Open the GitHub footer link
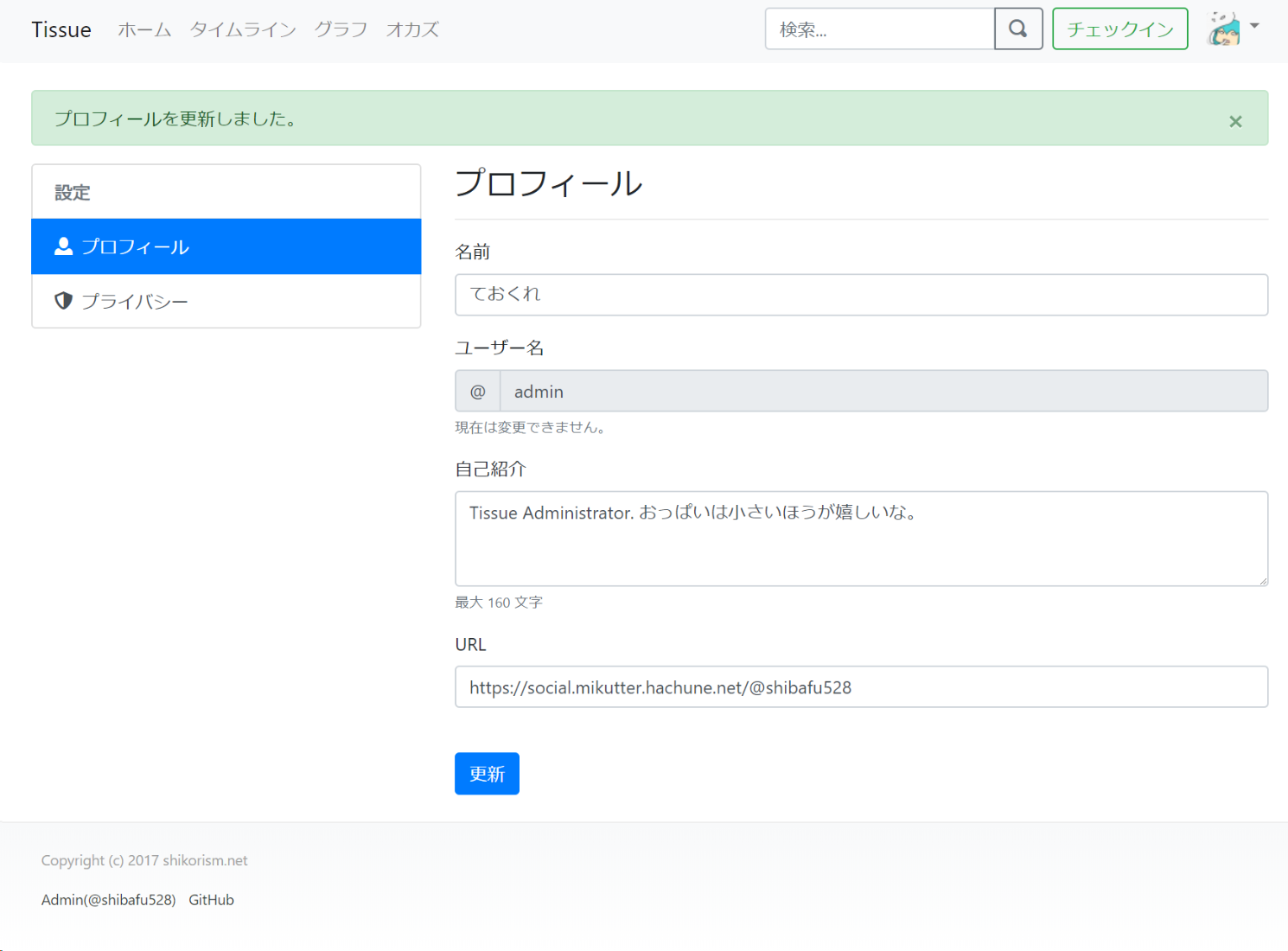The height and width of the screenshot is (951, 1288). [211, 900]
